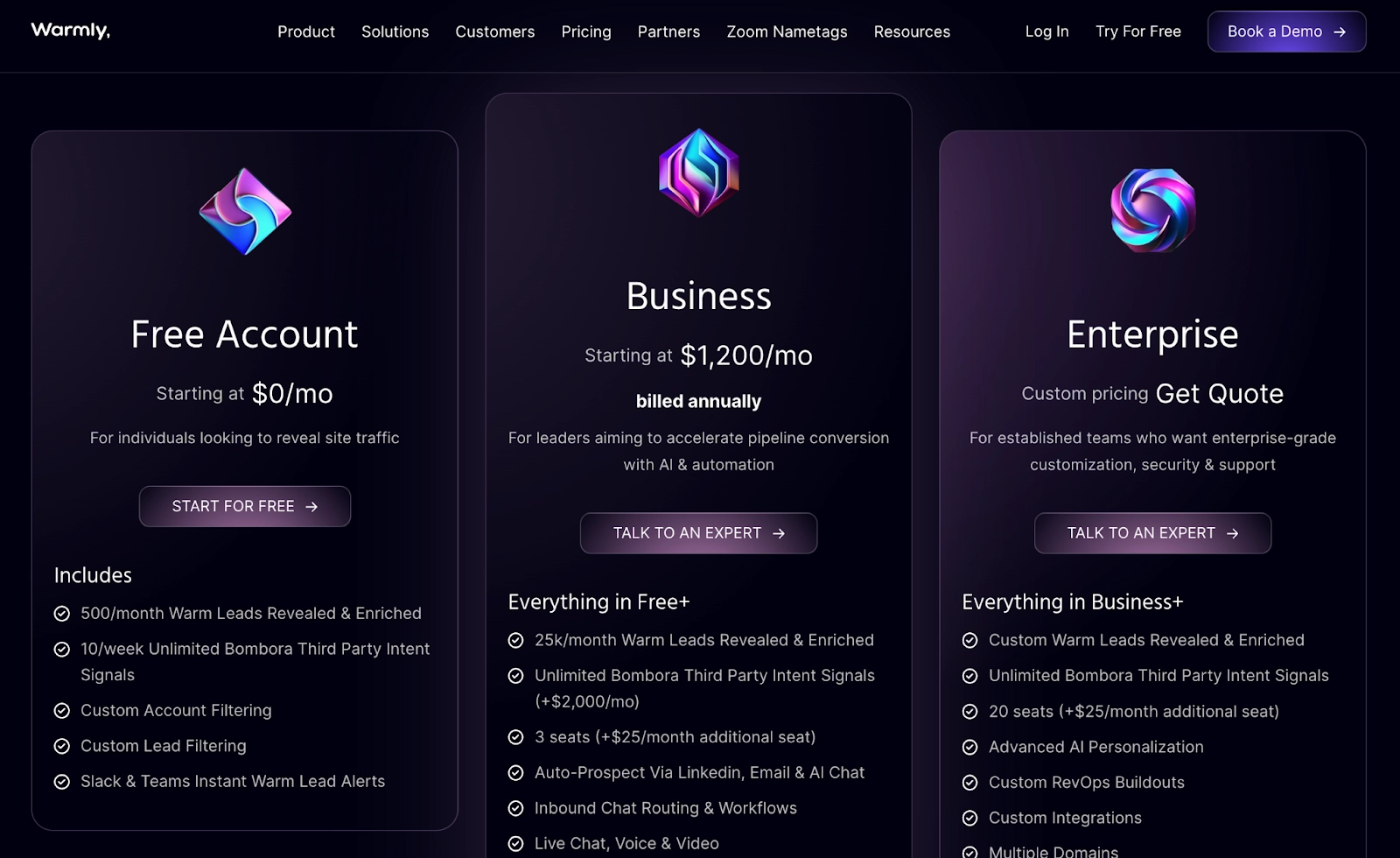Open the Solutions menu
The image size is (1400, 858).
tap(395, 32)
